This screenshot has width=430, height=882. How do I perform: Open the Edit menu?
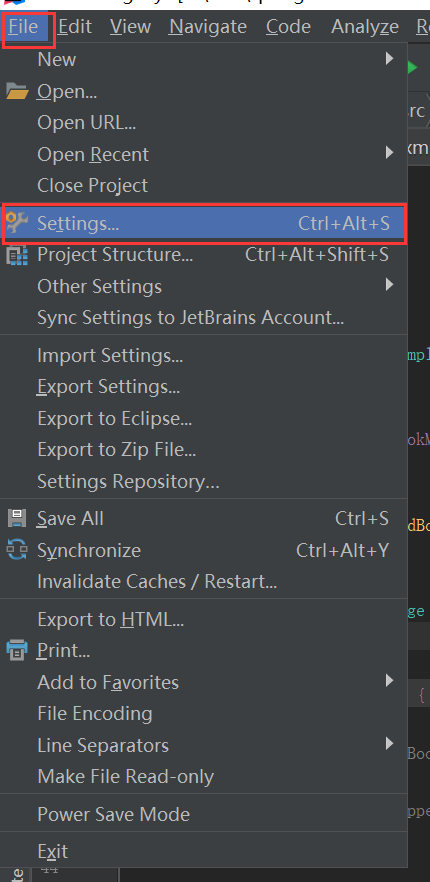tap(75, 26)
